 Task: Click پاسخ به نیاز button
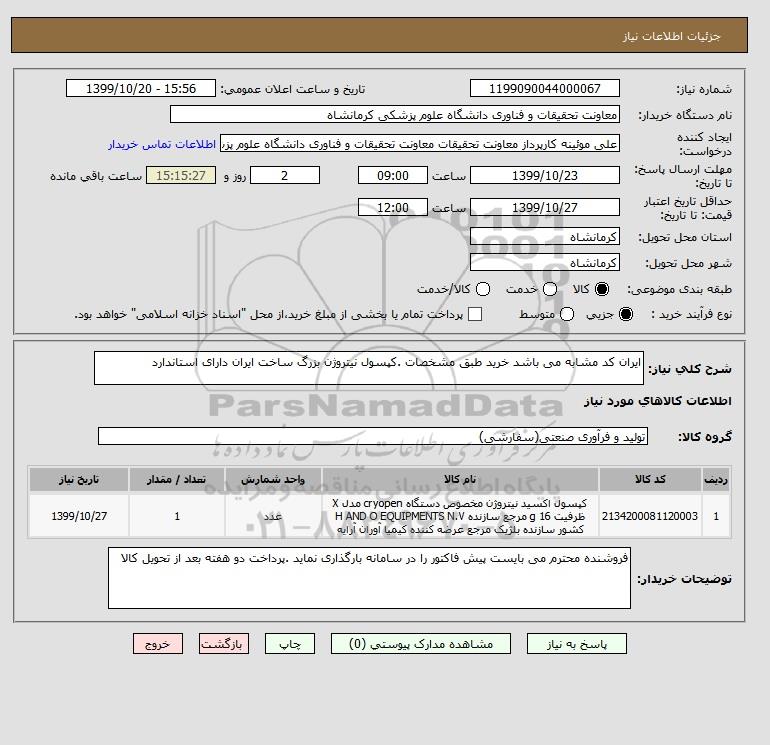tap(577, 643)
